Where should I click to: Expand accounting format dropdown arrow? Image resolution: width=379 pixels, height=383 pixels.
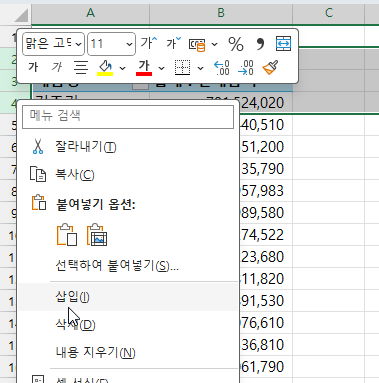(215, 44)
